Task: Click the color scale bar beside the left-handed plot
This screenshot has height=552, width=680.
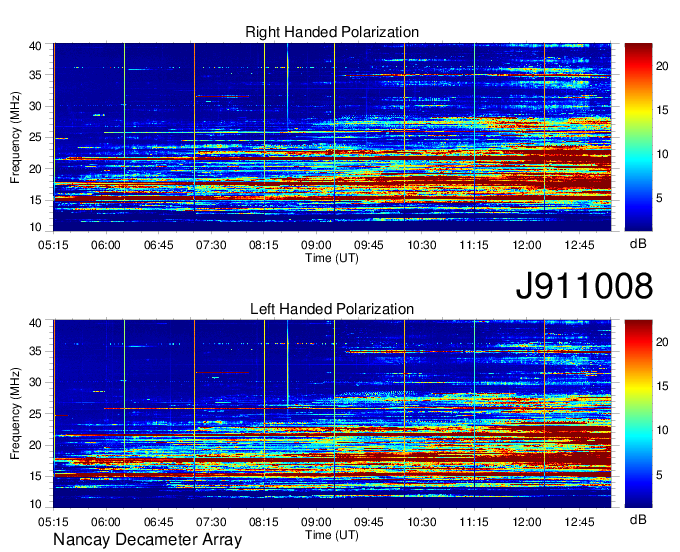Action: click(x=638, y=414)
